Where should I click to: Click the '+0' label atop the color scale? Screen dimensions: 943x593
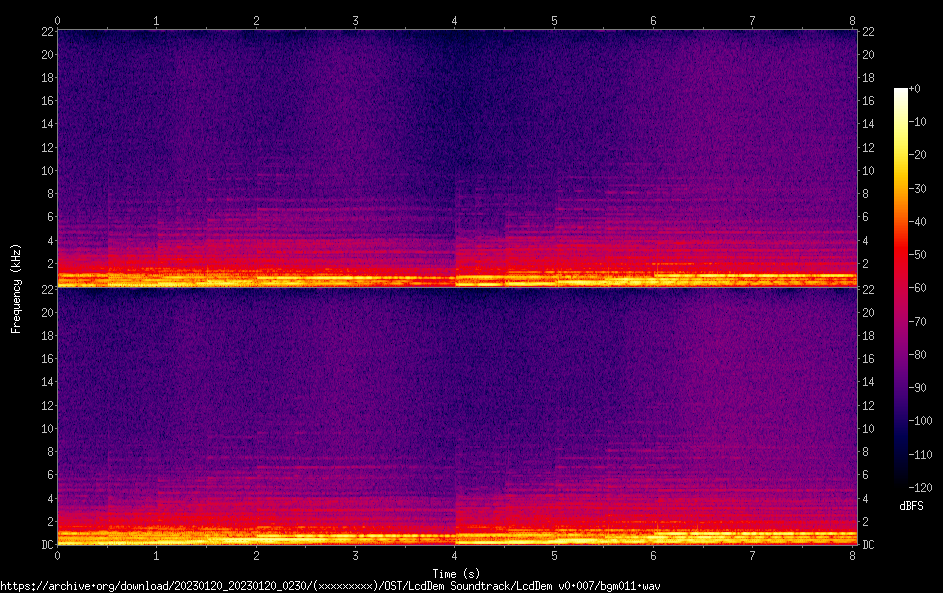(914, 89)
